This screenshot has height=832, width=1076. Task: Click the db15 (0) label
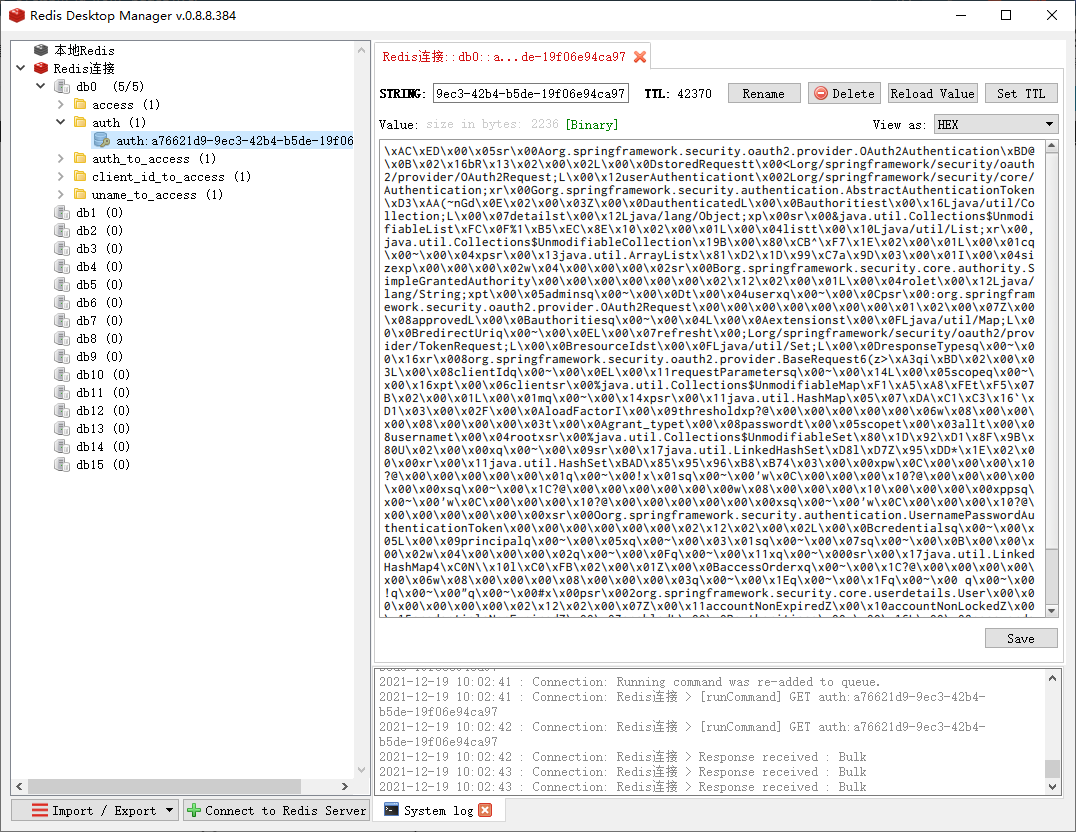(103, 465)
